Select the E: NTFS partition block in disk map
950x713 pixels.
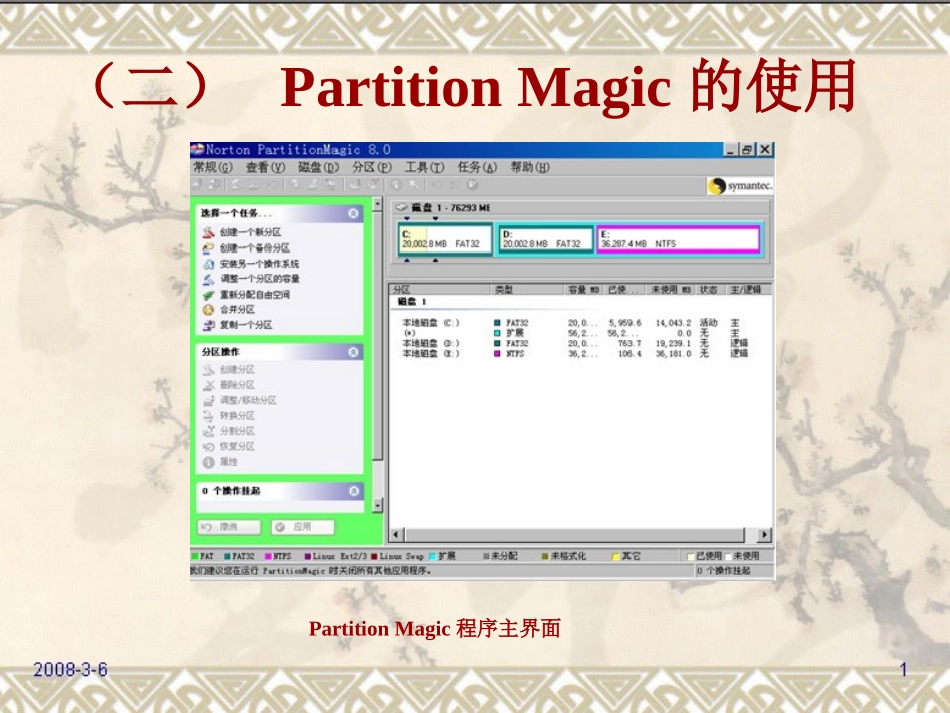click(x=679, y=239)
